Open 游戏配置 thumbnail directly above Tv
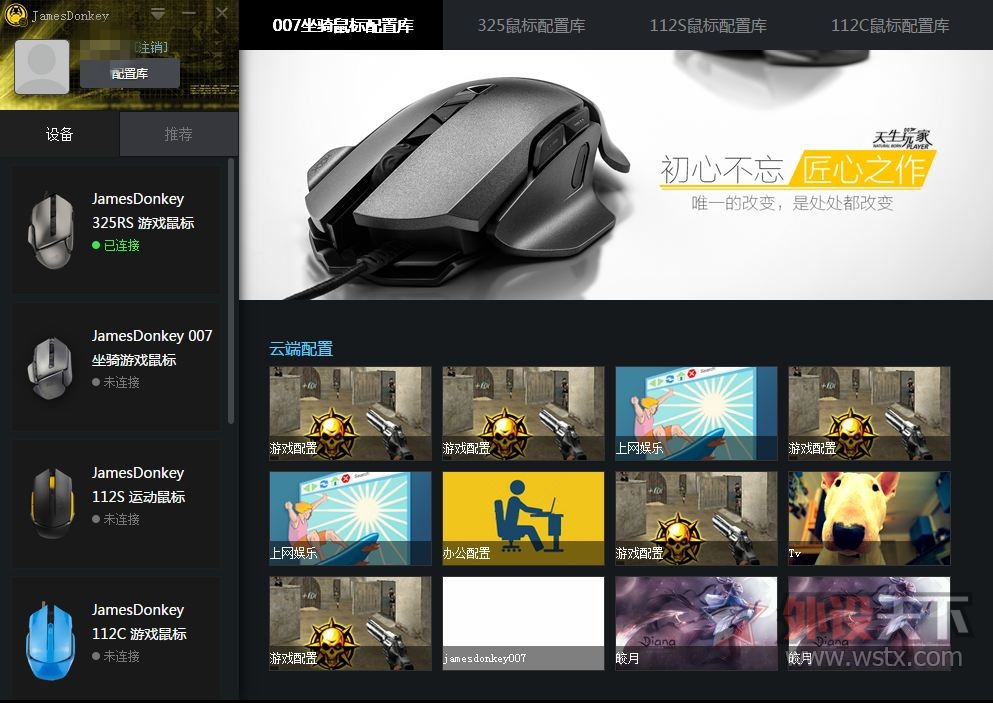 pyautogui.click(x=869, y=414)
